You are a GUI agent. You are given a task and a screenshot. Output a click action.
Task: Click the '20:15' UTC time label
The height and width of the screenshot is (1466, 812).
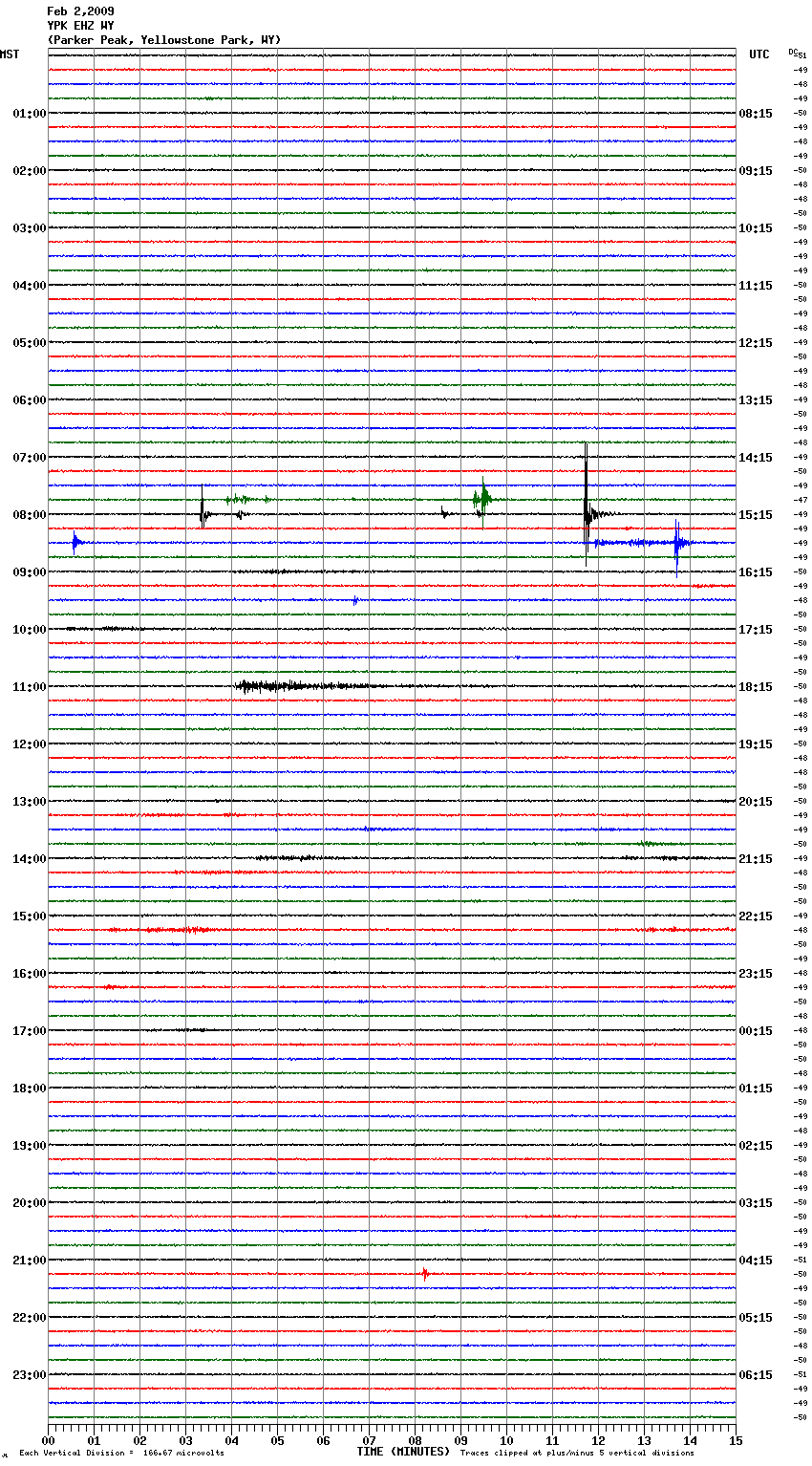[x=756, y=802]
